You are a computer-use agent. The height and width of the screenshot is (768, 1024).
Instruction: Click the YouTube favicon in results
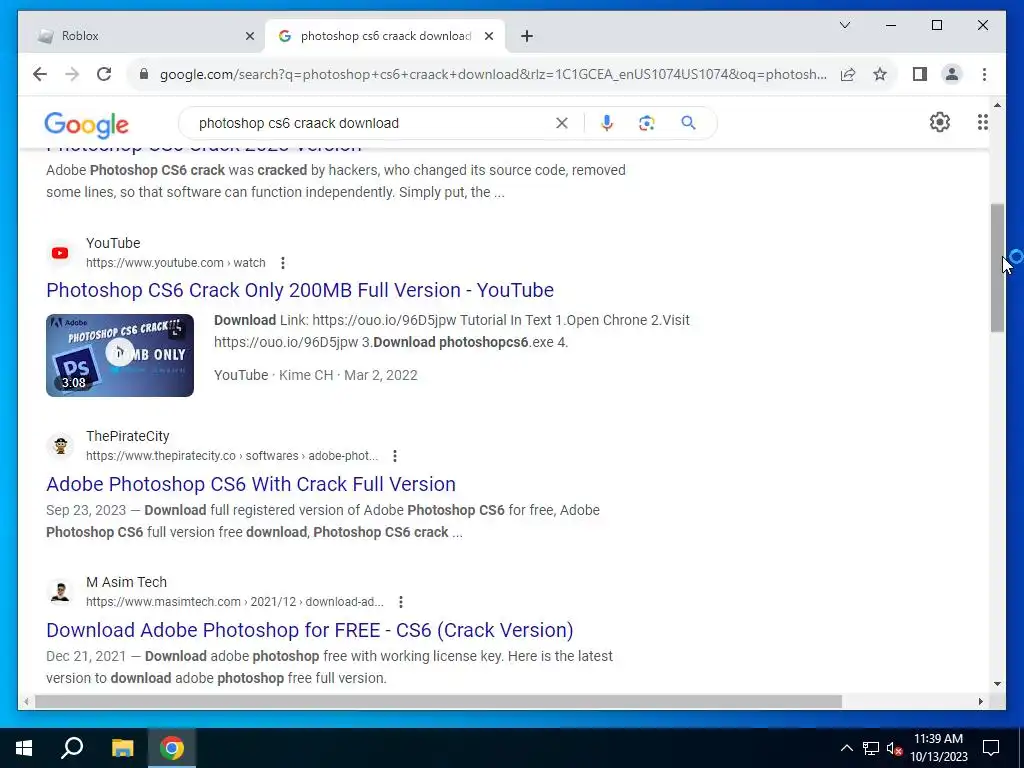pyautogui.click(x=60, y=253)
